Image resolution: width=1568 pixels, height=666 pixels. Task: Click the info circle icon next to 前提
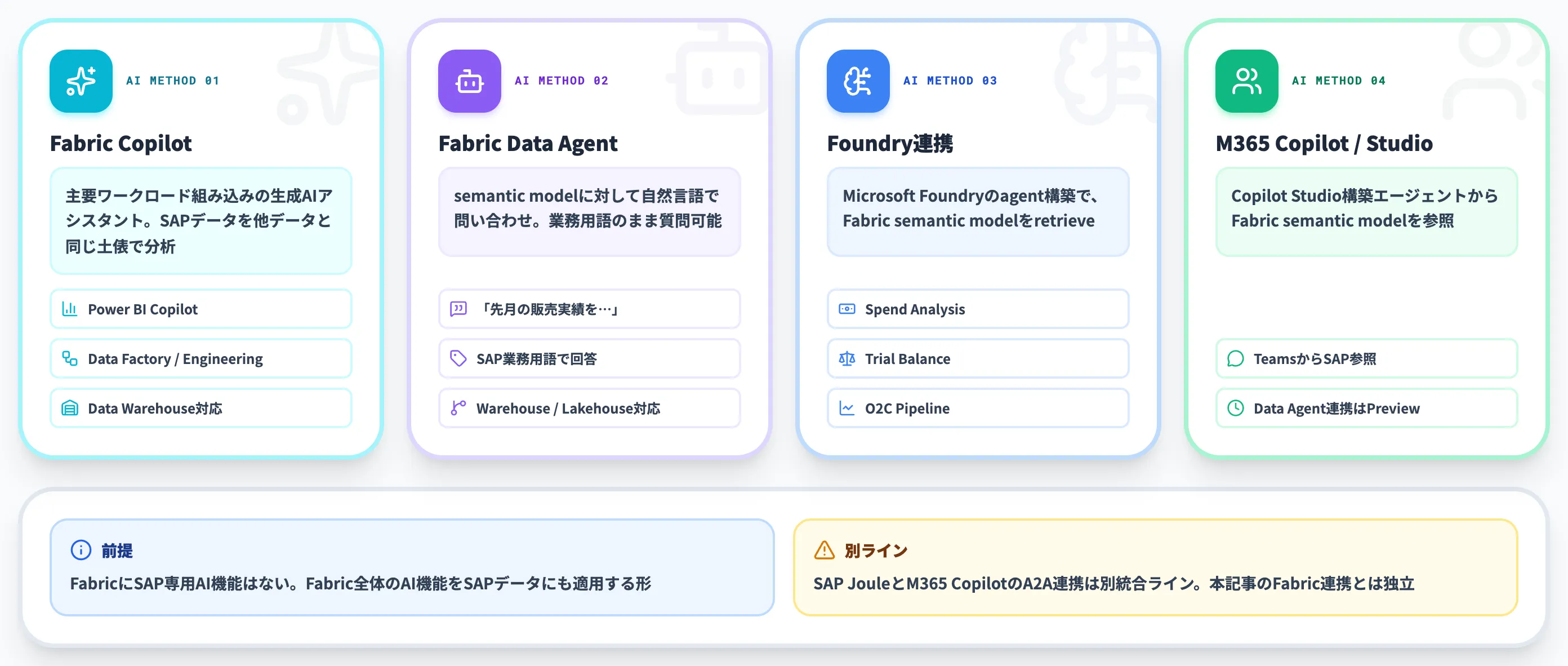pyautogui.click(x=81, y=550)
